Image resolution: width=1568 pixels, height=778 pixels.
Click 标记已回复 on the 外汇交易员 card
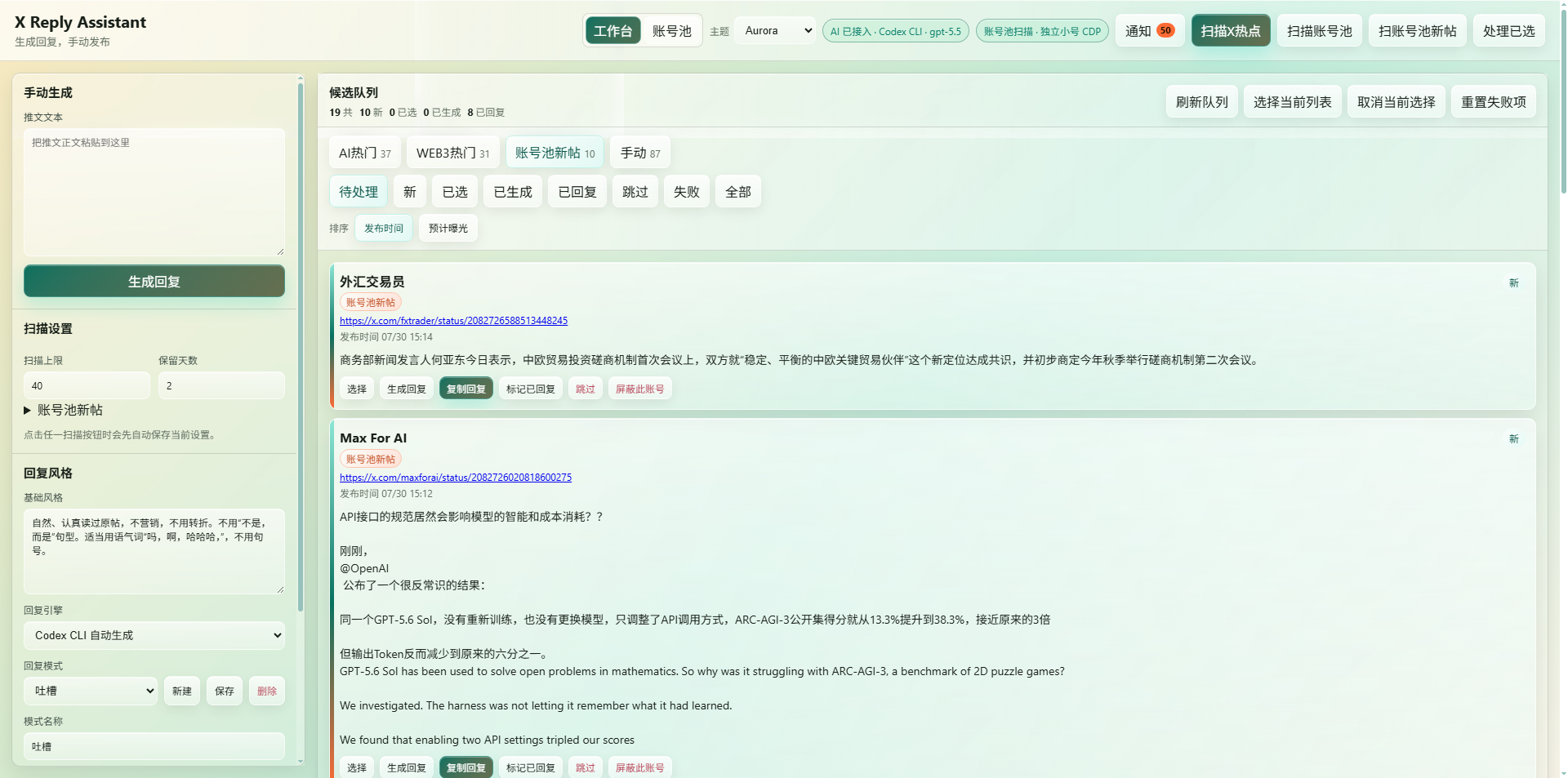coord(531,389)
